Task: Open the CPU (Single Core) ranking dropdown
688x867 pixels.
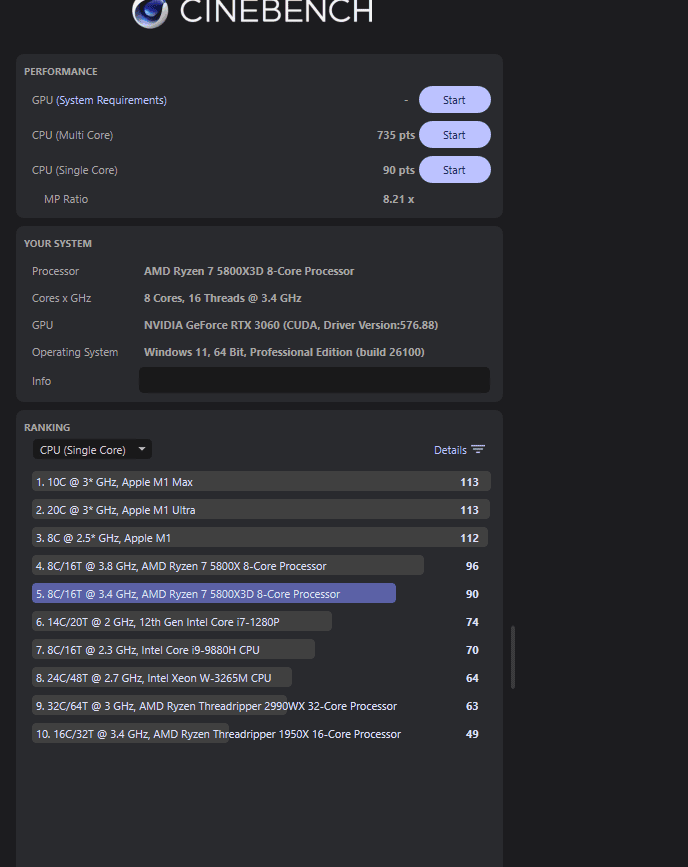Action: tap(92, 450)
